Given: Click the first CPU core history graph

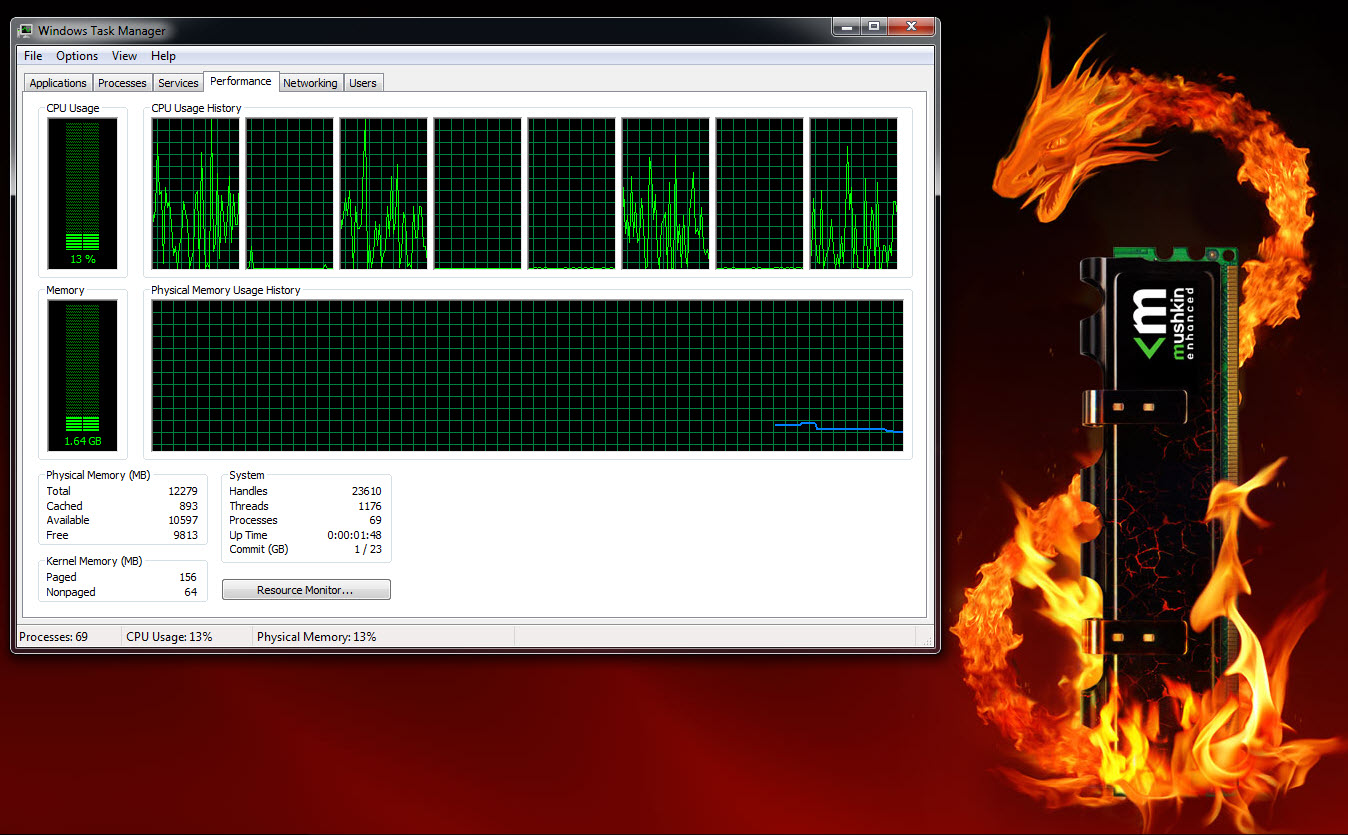Looking at the screenshot, I should coord(195,193).
